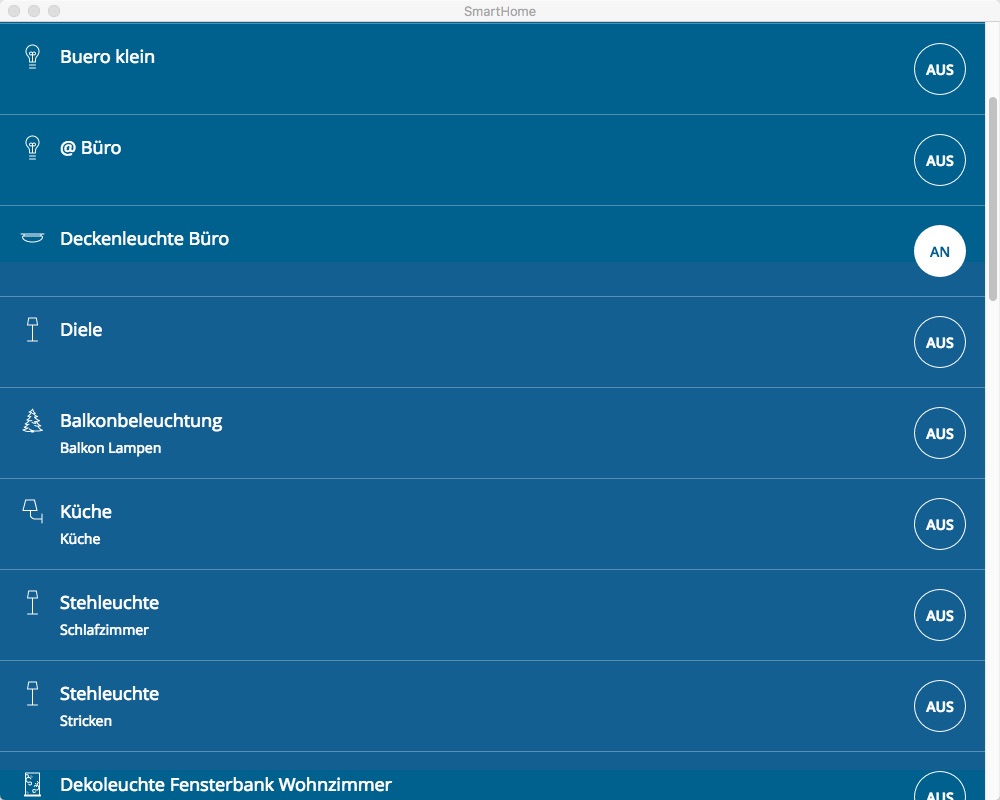
Task: Click the tree icon for Balkonbeleuchtung
Action: pos(32,421)
